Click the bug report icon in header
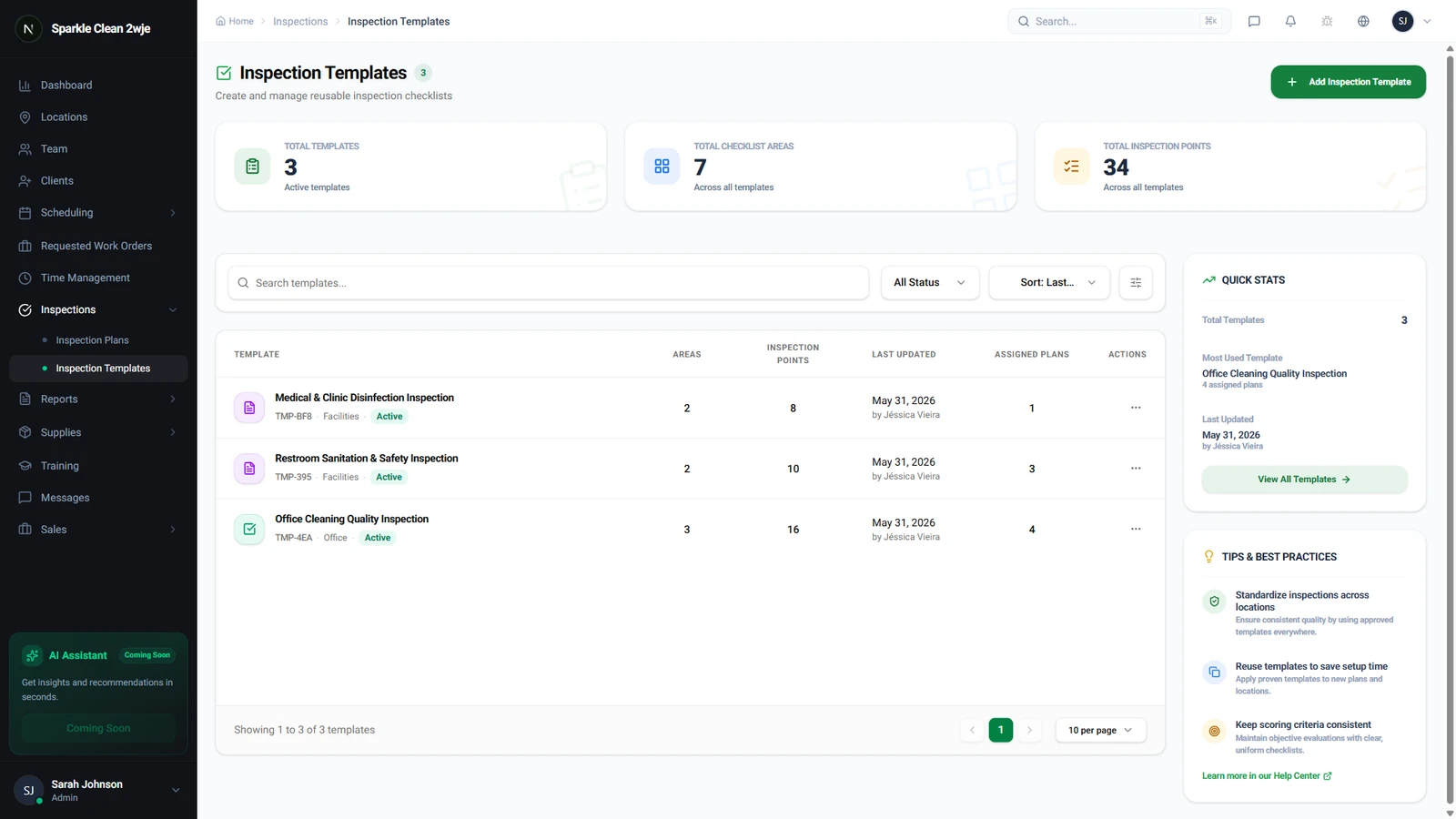Viewport: 1456px width, 819px height. click(1327, 21)
